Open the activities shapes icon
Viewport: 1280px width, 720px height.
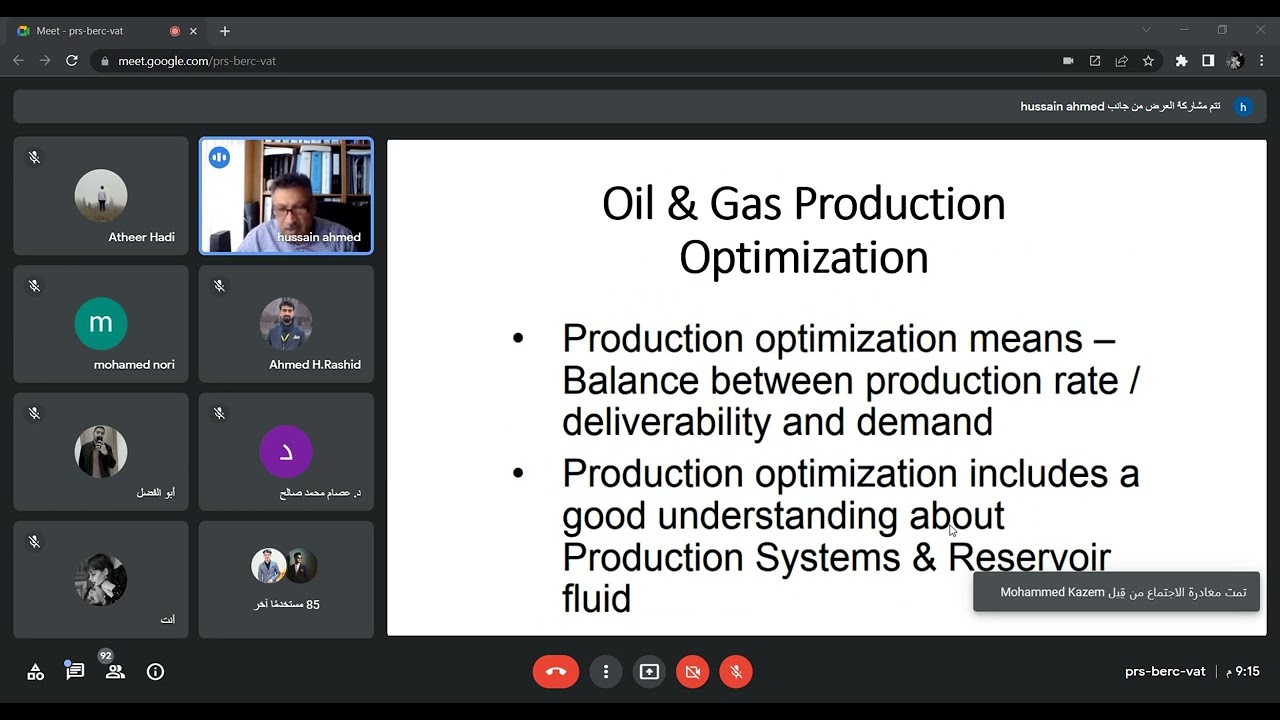click(35, 672)
